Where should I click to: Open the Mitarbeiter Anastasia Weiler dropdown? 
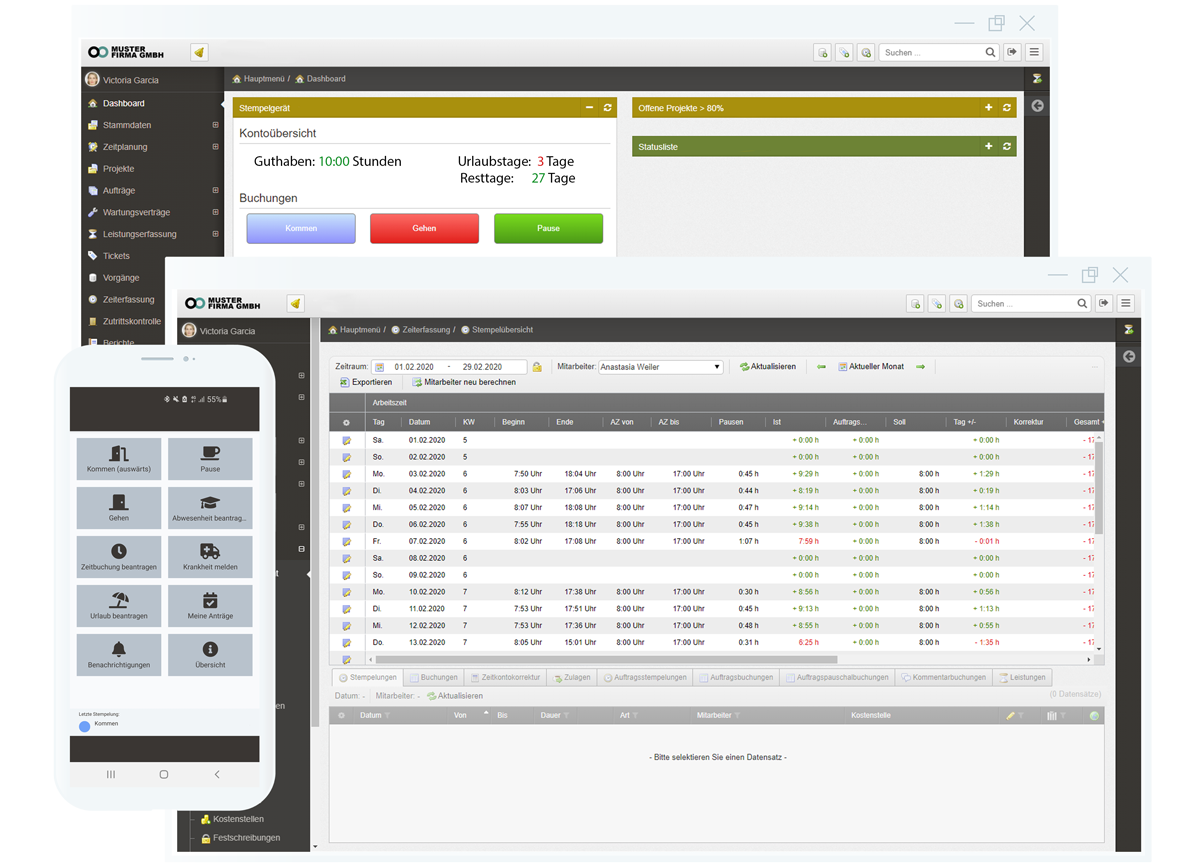tap(660, 367)
